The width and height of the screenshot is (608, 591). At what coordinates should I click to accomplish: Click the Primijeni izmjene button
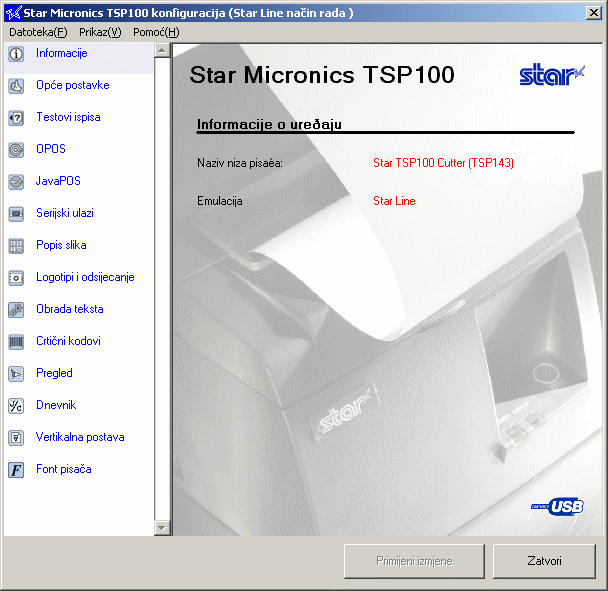point(414,561)
